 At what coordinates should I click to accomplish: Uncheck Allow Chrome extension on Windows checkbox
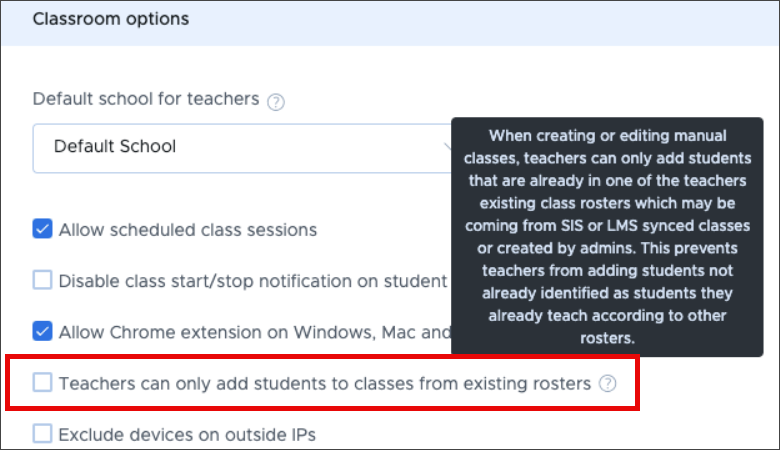click(42, 331)
